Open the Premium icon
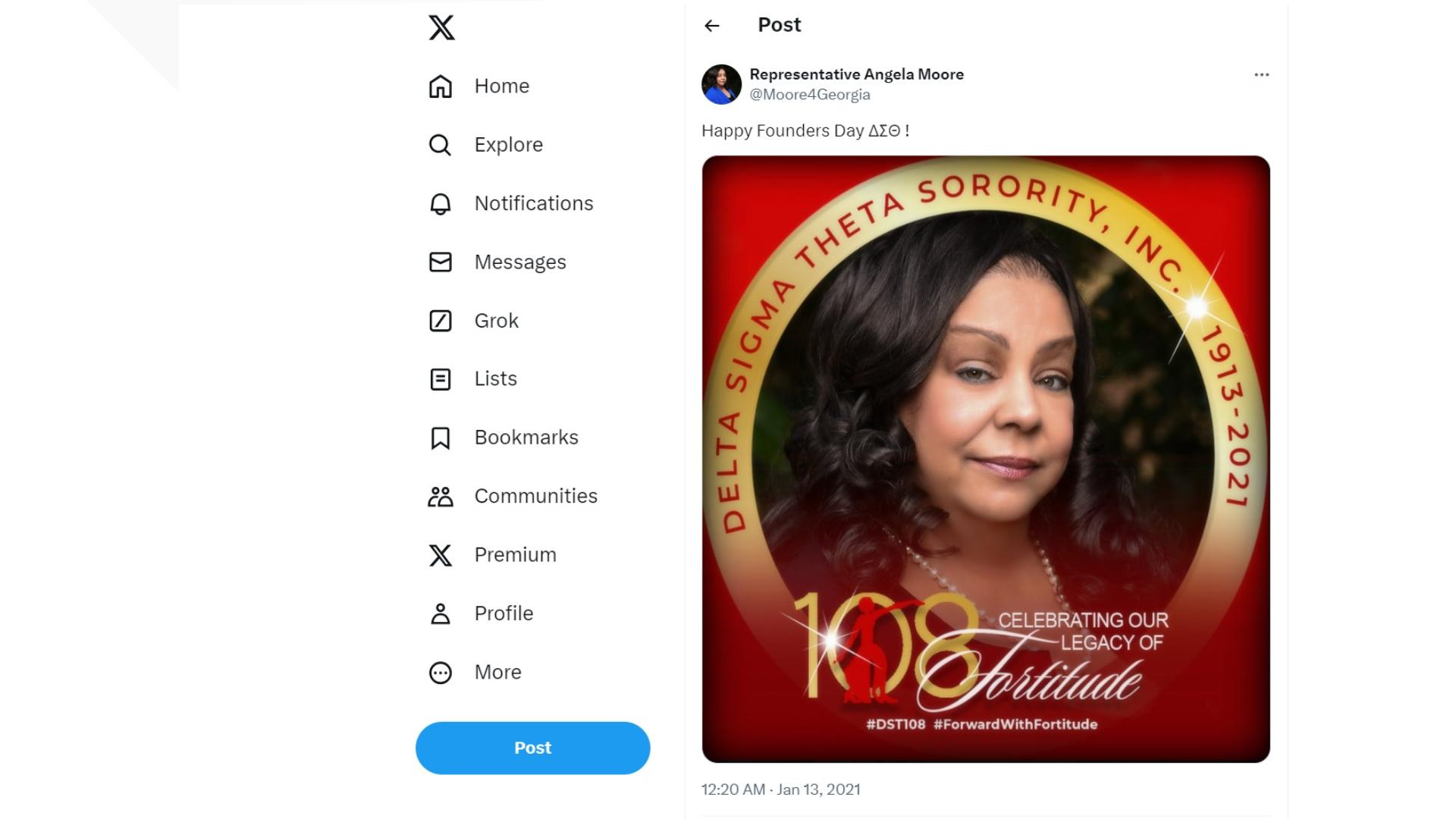The image size is (1456, 819). [441, 554]
